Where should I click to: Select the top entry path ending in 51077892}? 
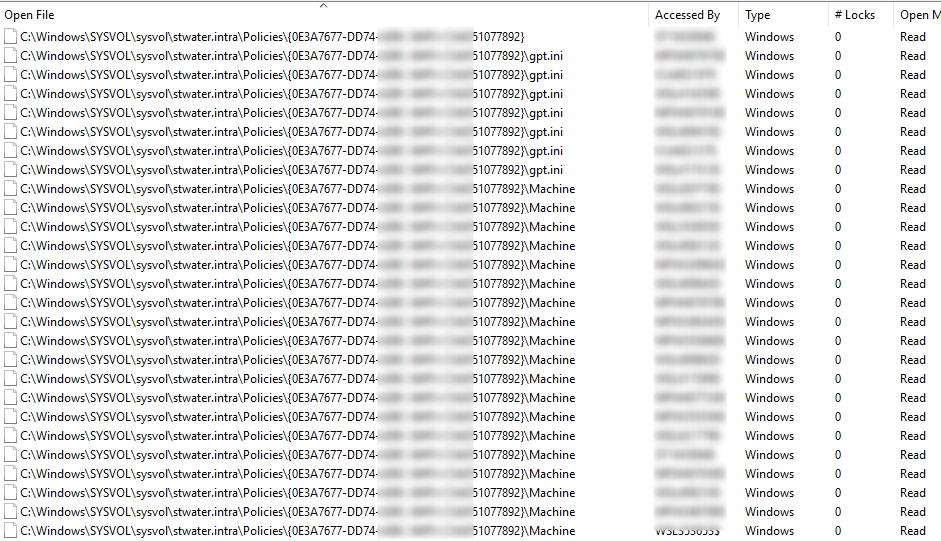click(x=272, y=37)
